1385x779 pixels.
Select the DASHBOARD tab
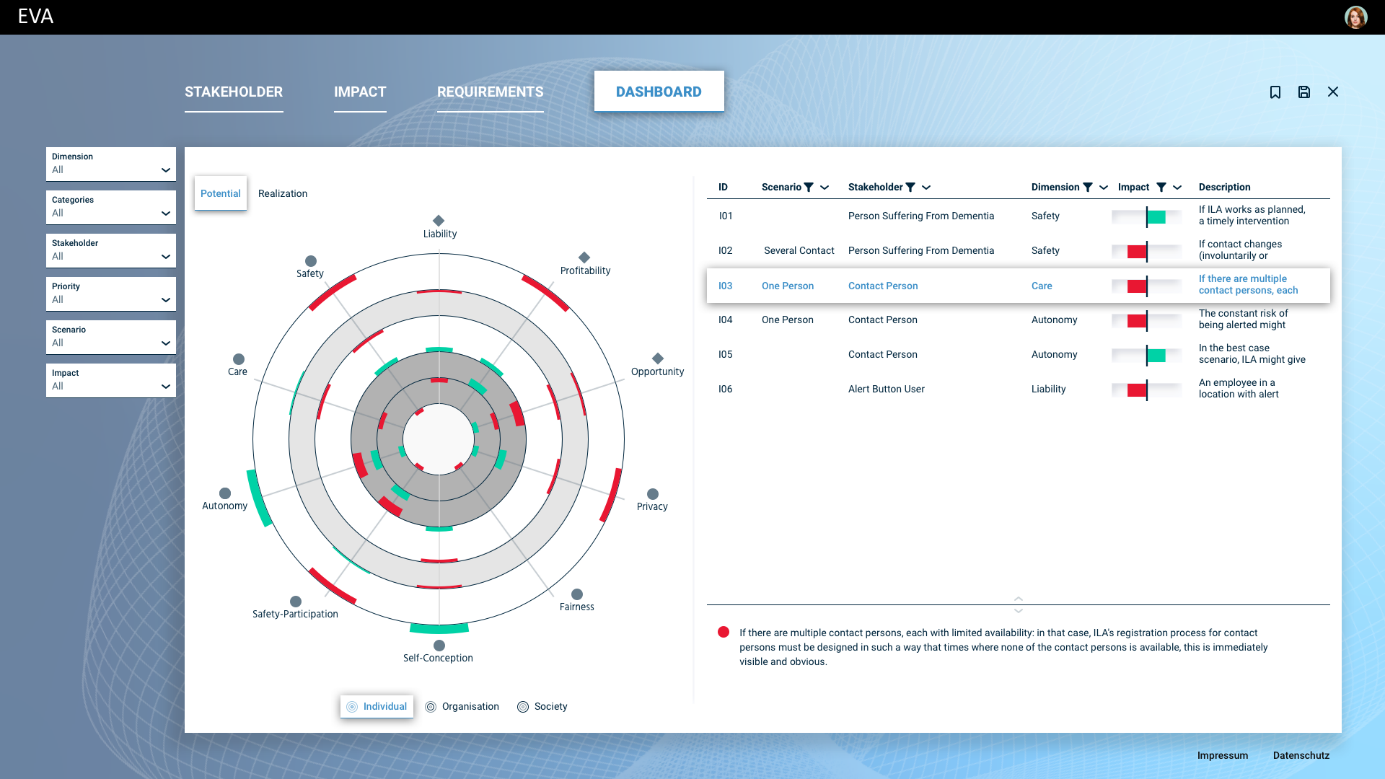659,92
